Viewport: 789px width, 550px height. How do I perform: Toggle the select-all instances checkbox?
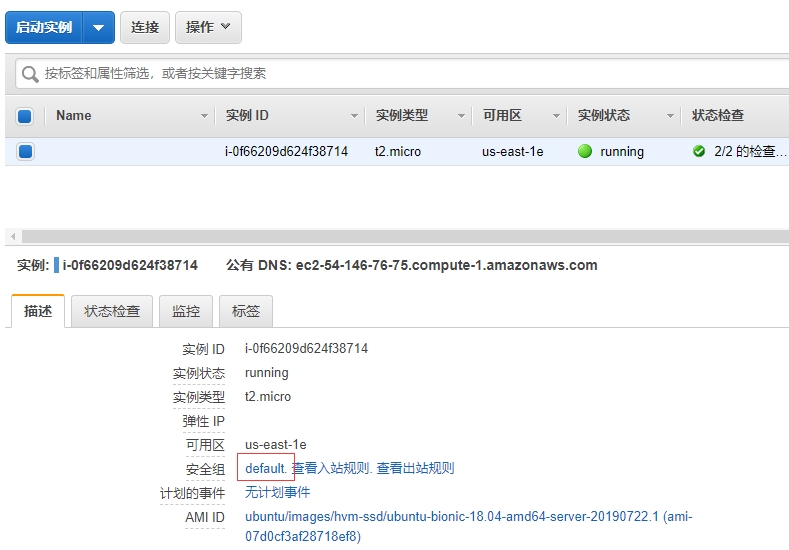click(x=25, y=116)
